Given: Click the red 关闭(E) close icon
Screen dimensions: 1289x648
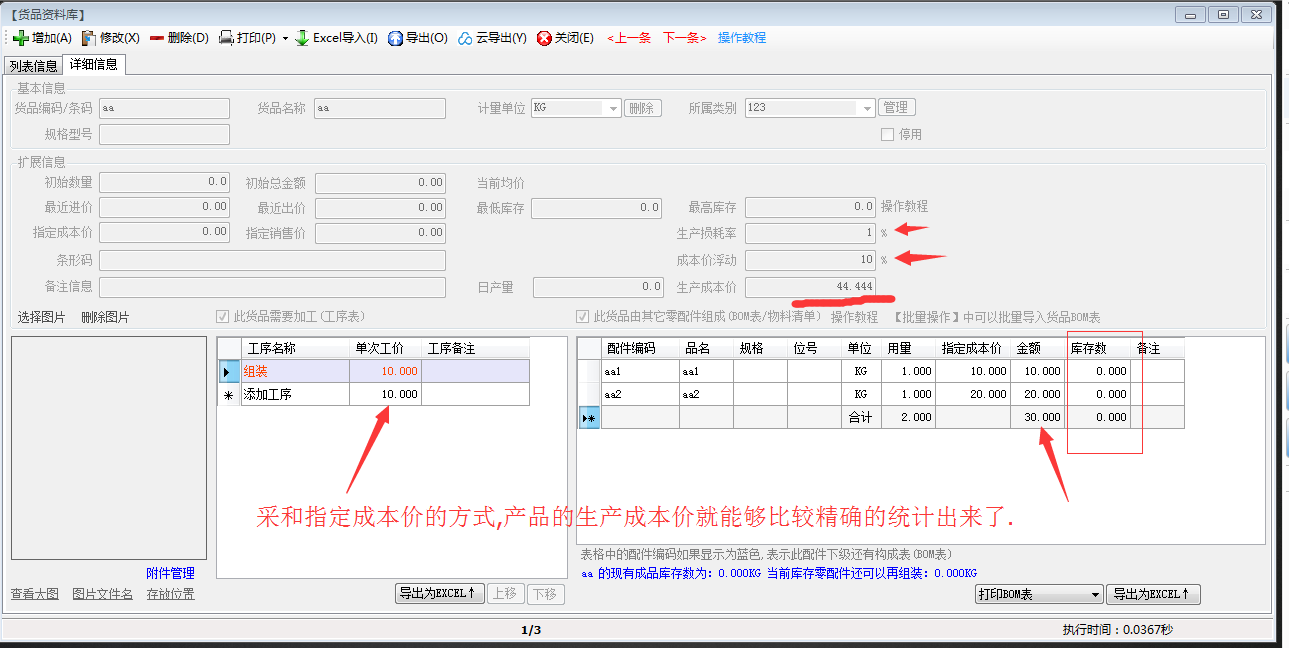Looking at the screenshot, I should point(544,38).
